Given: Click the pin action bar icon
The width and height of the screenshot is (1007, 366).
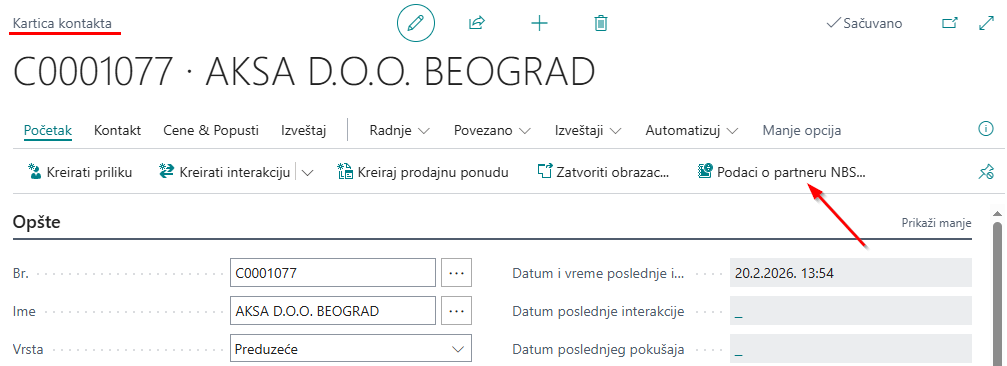Looking at the screenshot, I should coord(986,171).
